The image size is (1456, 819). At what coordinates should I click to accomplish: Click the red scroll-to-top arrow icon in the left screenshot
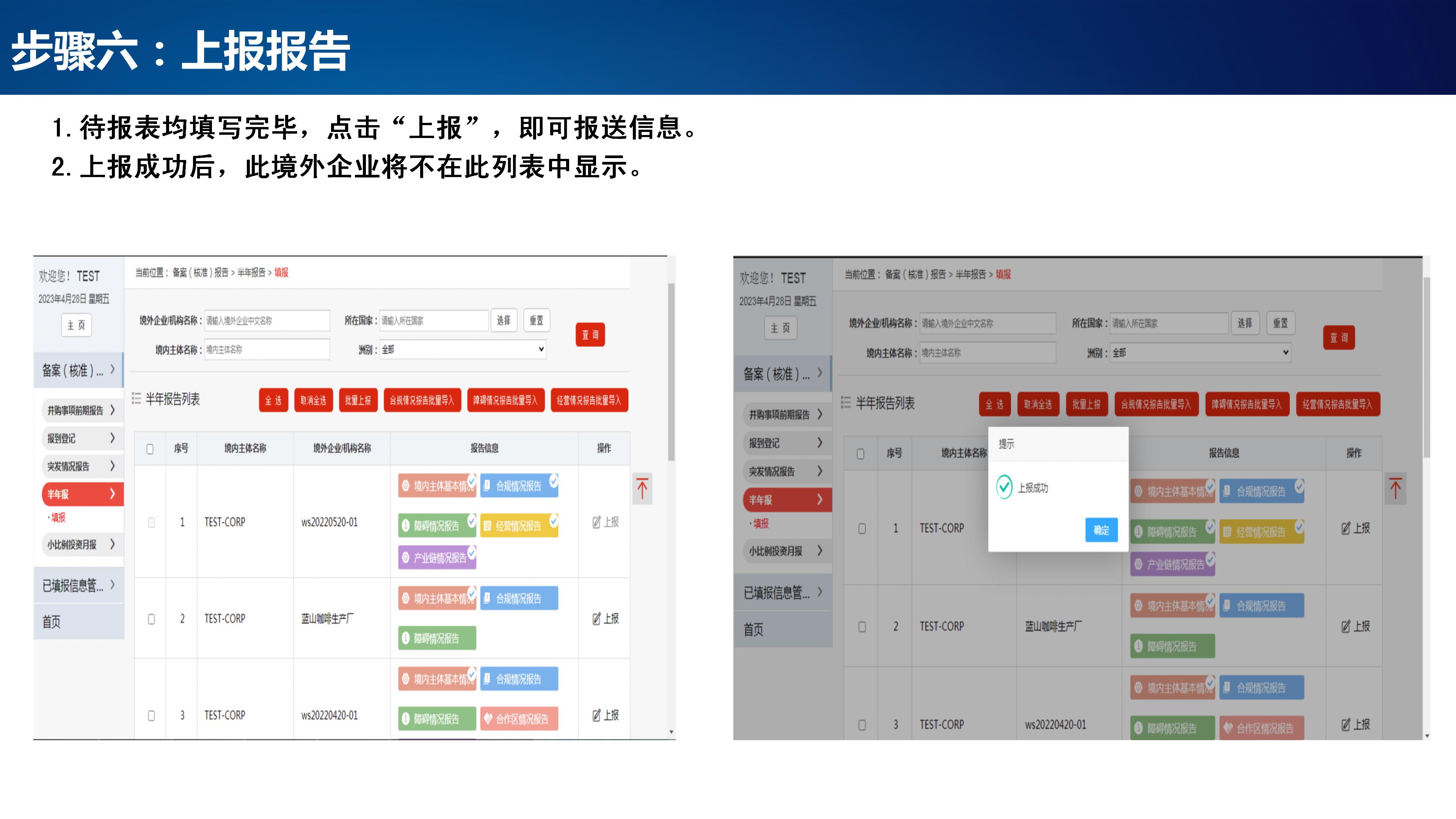642,488
